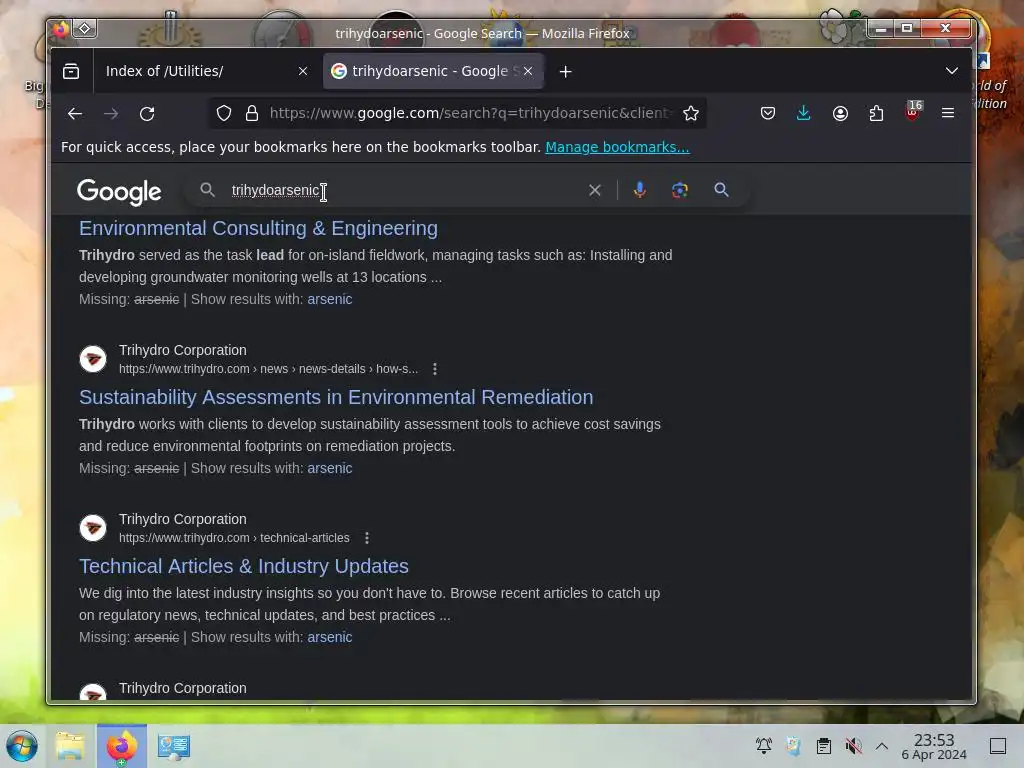The width and height of the screenshot is (1024, 768).
Task: Select the trihydoarsenic Google Search tab
Action: 432,71
